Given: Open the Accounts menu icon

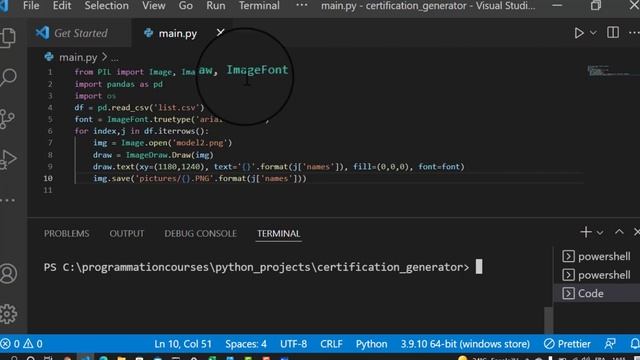Looking at the screenshot, I should pyautogui.click(x=8, y=273).
